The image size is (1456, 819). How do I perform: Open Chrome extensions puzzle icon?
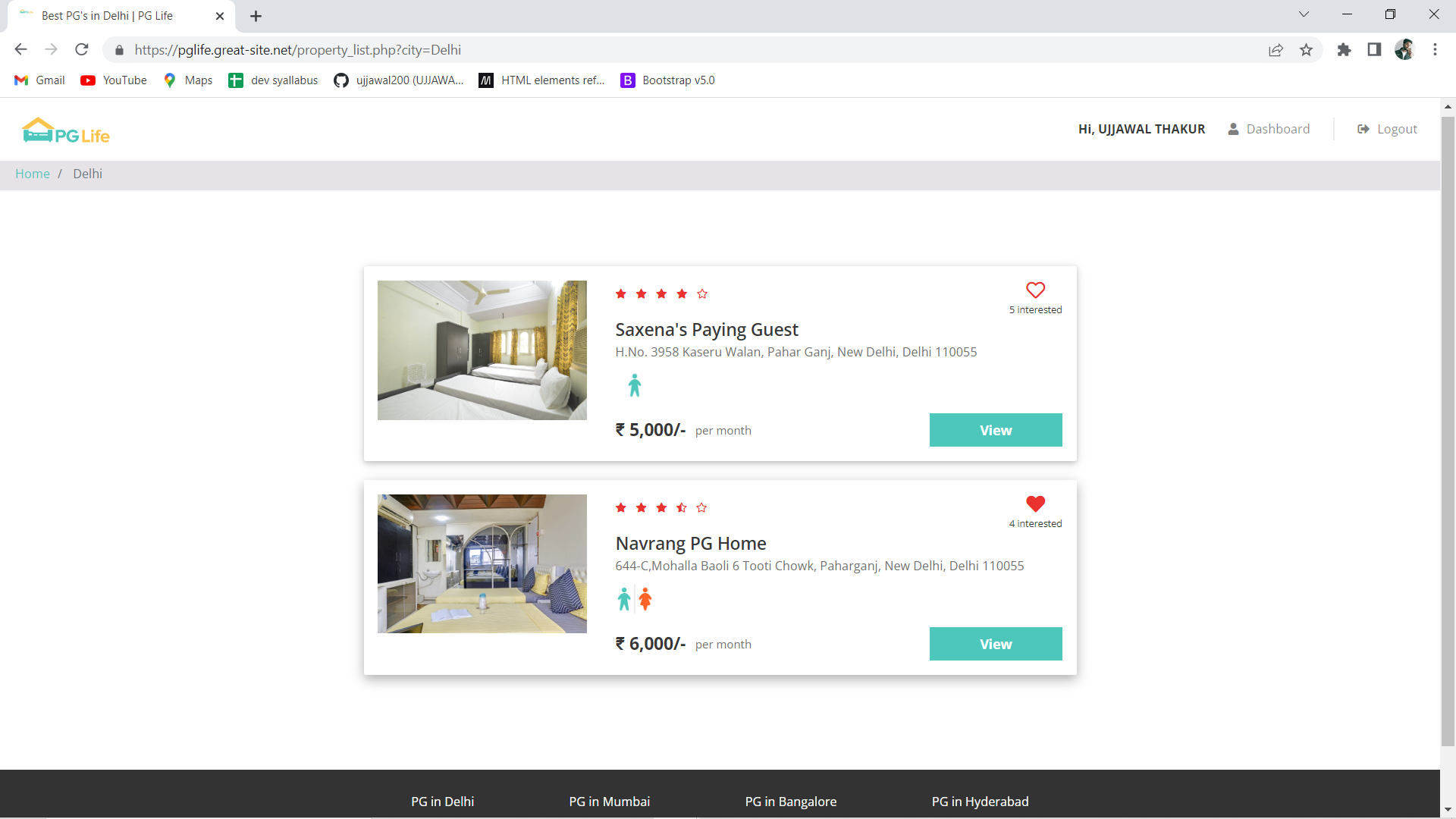[x=1344, y=50]
